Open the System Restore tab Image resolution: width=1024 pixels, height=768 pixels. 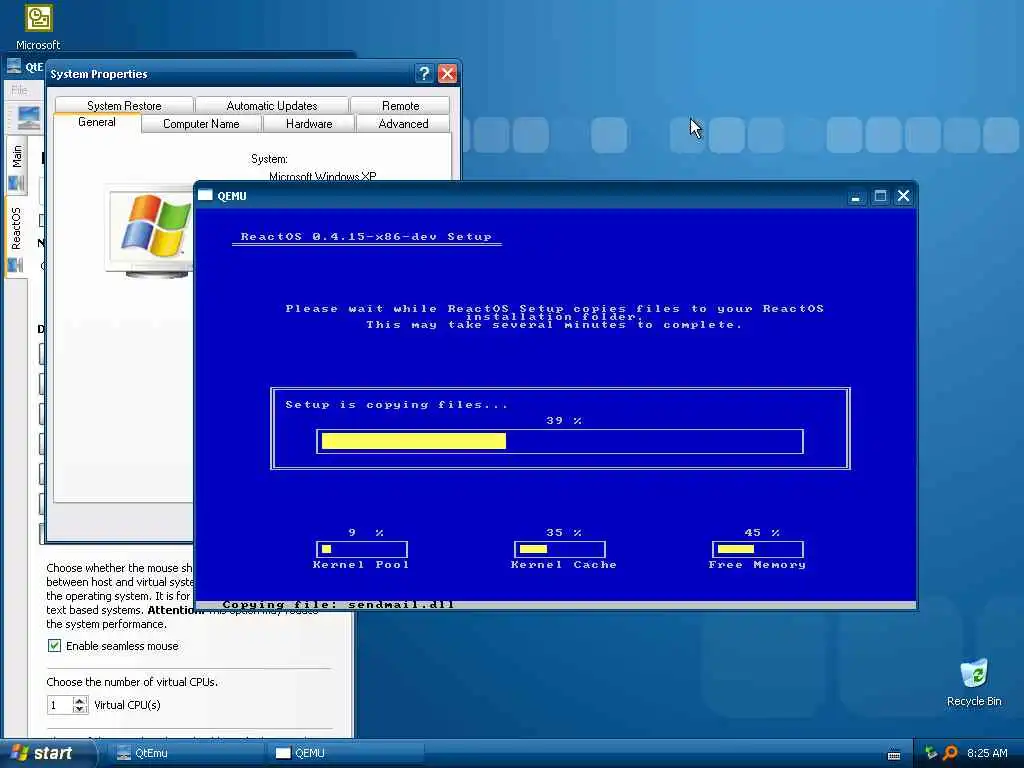click(x=124, y=105)
